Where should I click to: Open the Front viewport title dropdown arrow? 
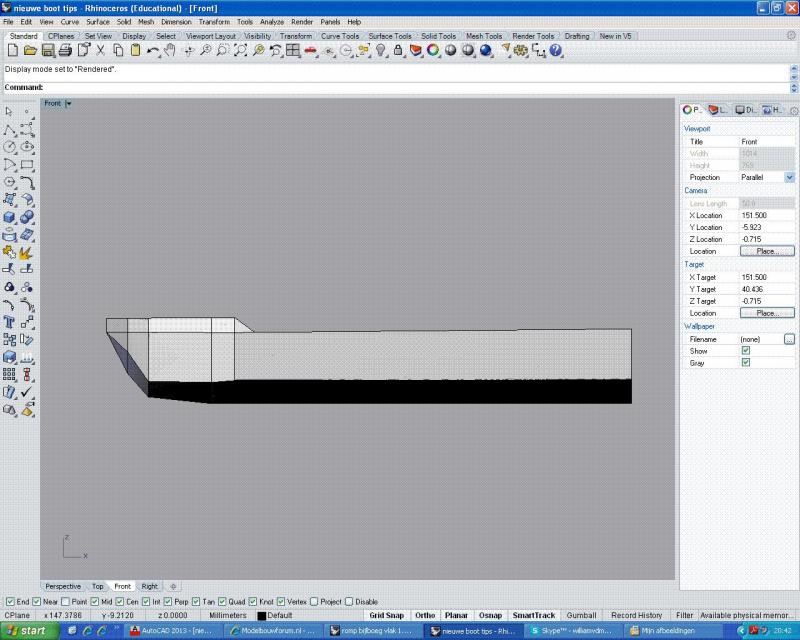[69, 104]
